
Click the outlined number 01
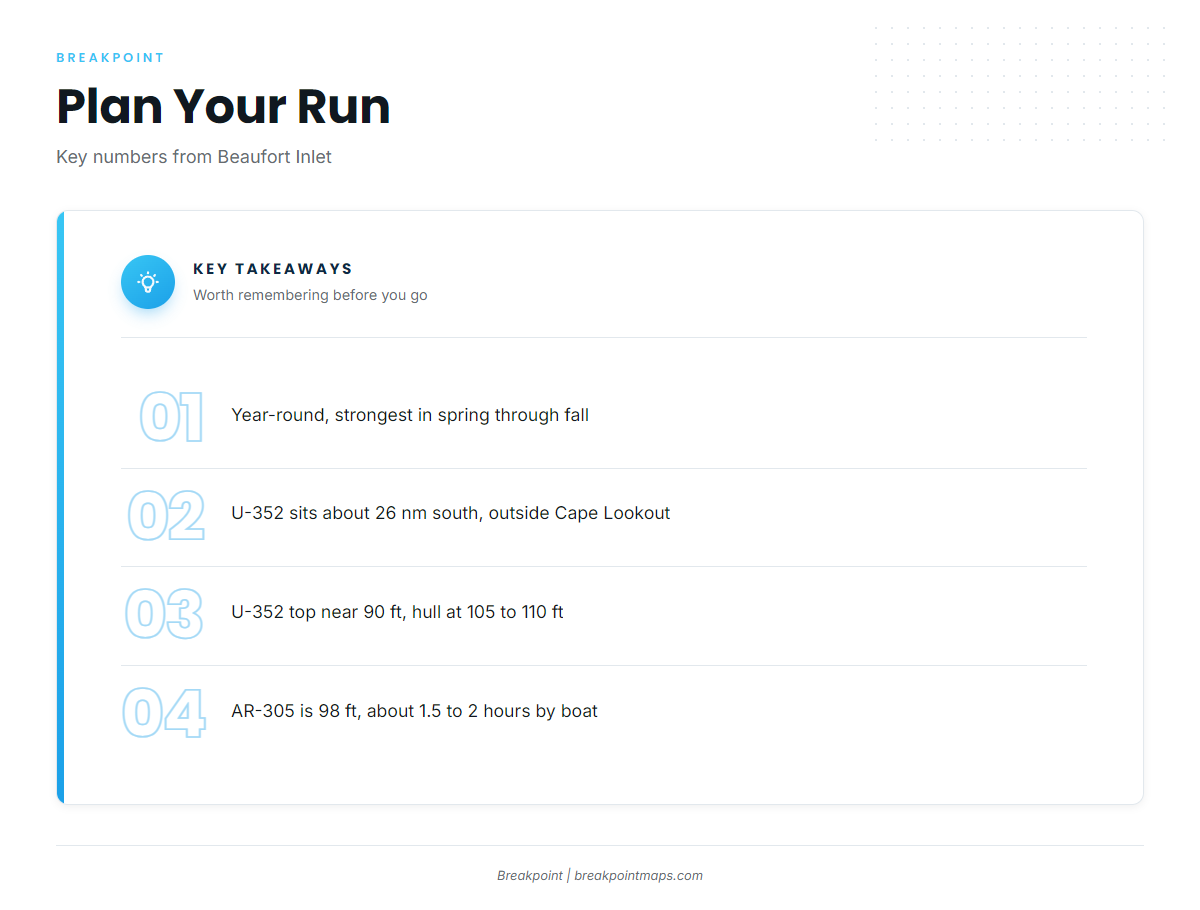click(x=171, y=417)
